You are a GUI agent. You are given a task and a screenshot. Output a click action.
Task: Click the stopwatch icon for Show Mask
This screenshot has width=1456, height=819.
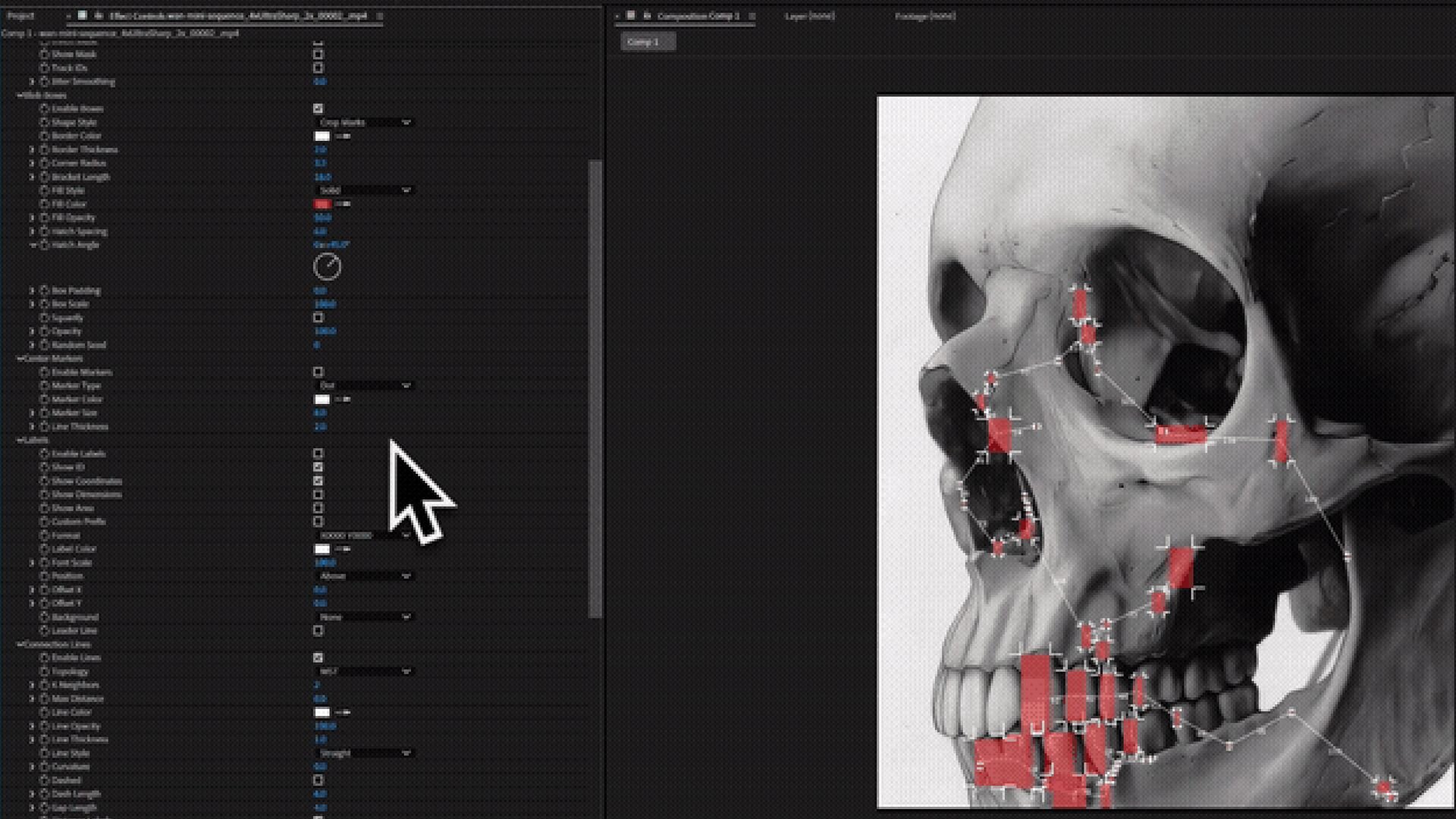pos(44,55)
